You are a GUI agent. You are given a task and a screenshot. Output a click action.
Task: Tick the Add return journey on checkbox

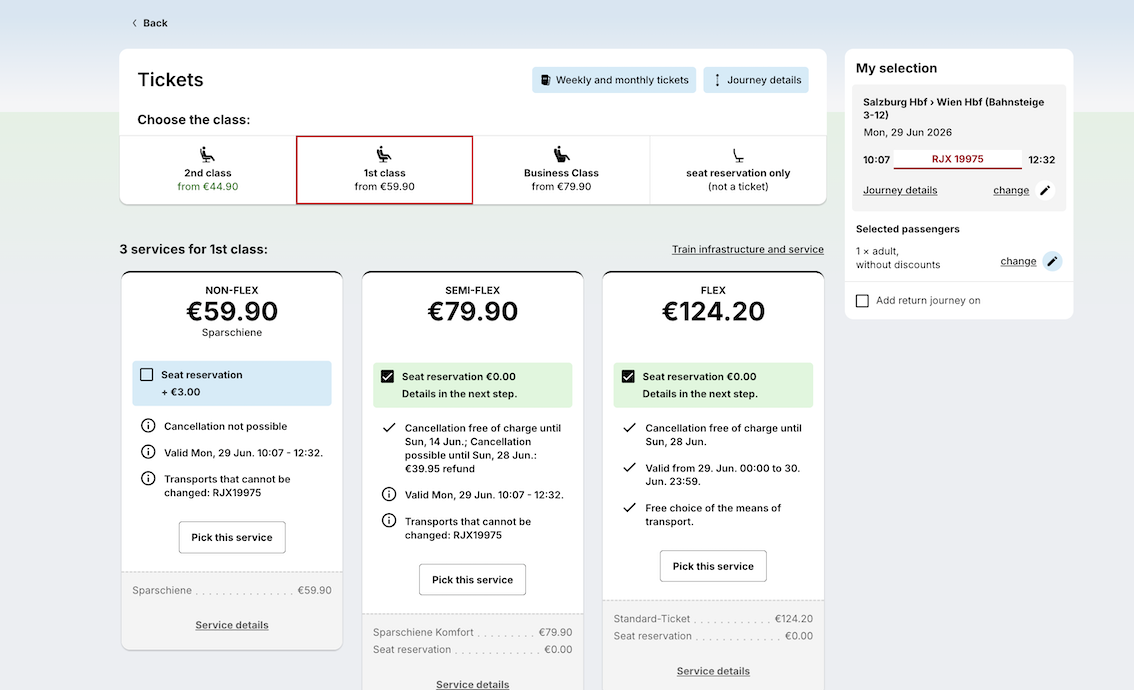862,301
